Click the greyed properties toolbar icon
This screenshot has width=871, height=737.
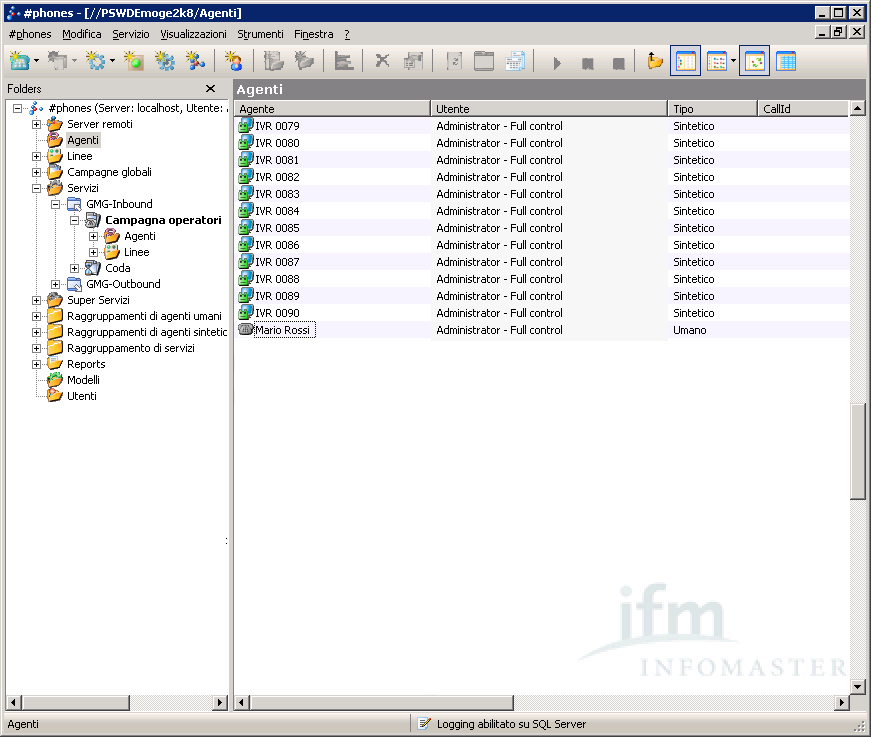tap(413, 61)
